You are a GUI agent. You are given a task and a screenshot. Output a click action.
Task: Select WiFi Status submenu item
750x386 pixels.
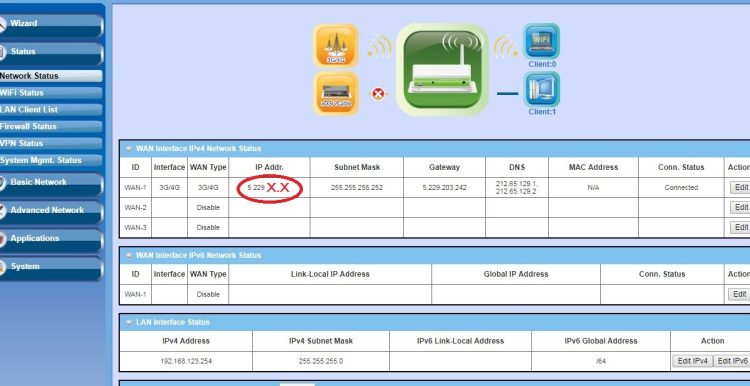[x=51, y=93]
